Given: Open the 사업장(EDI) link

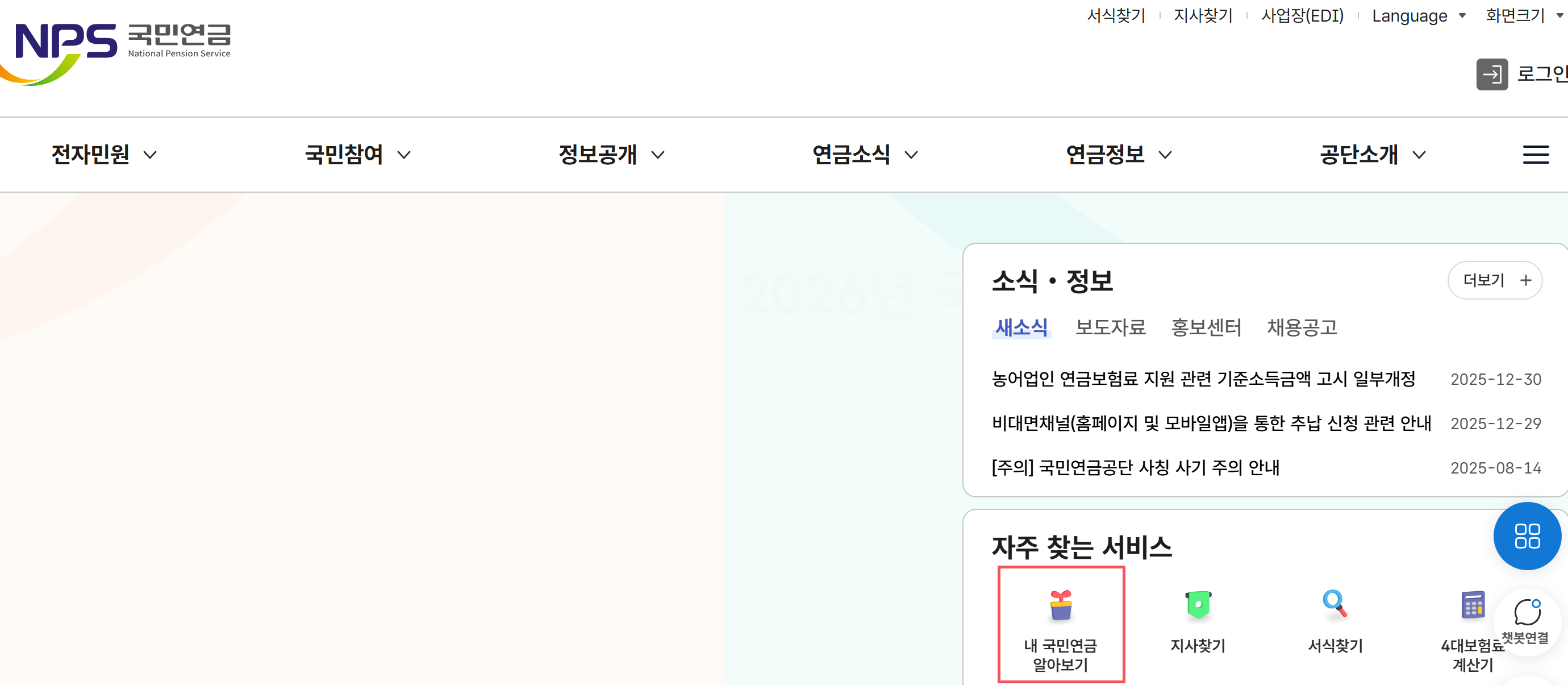Looking at the screenshot, I should (1302, 16).
